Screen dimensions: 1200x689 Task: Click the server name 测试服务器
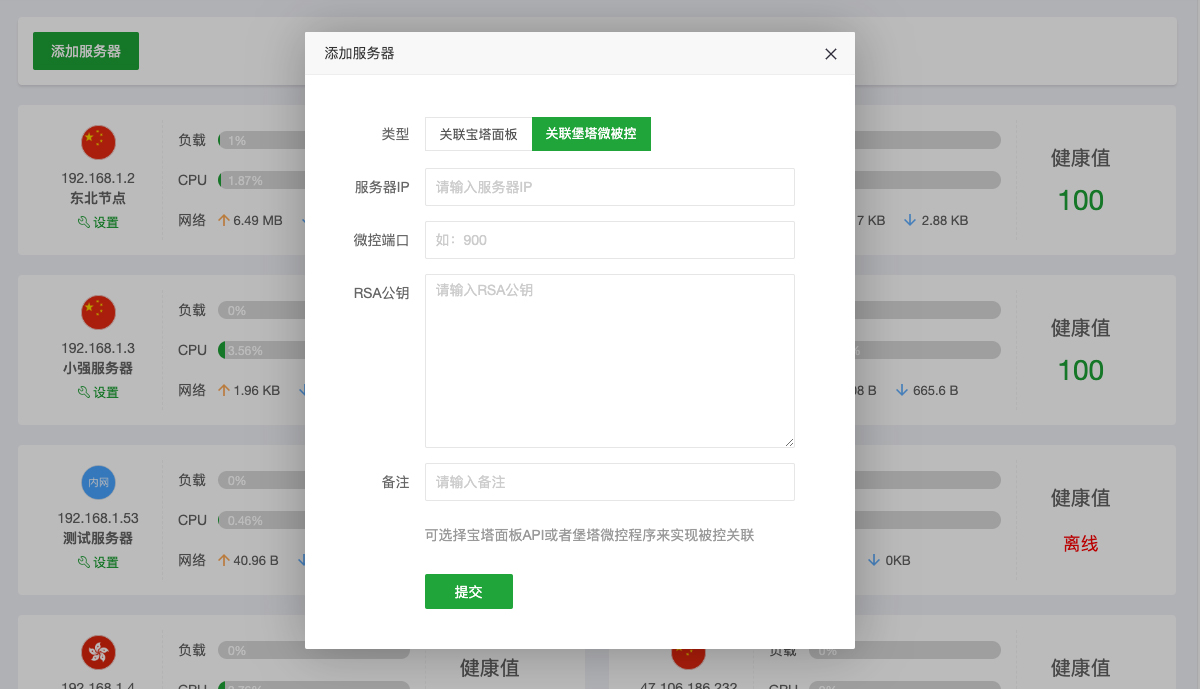pyautogui.click(x=98, y=538)
